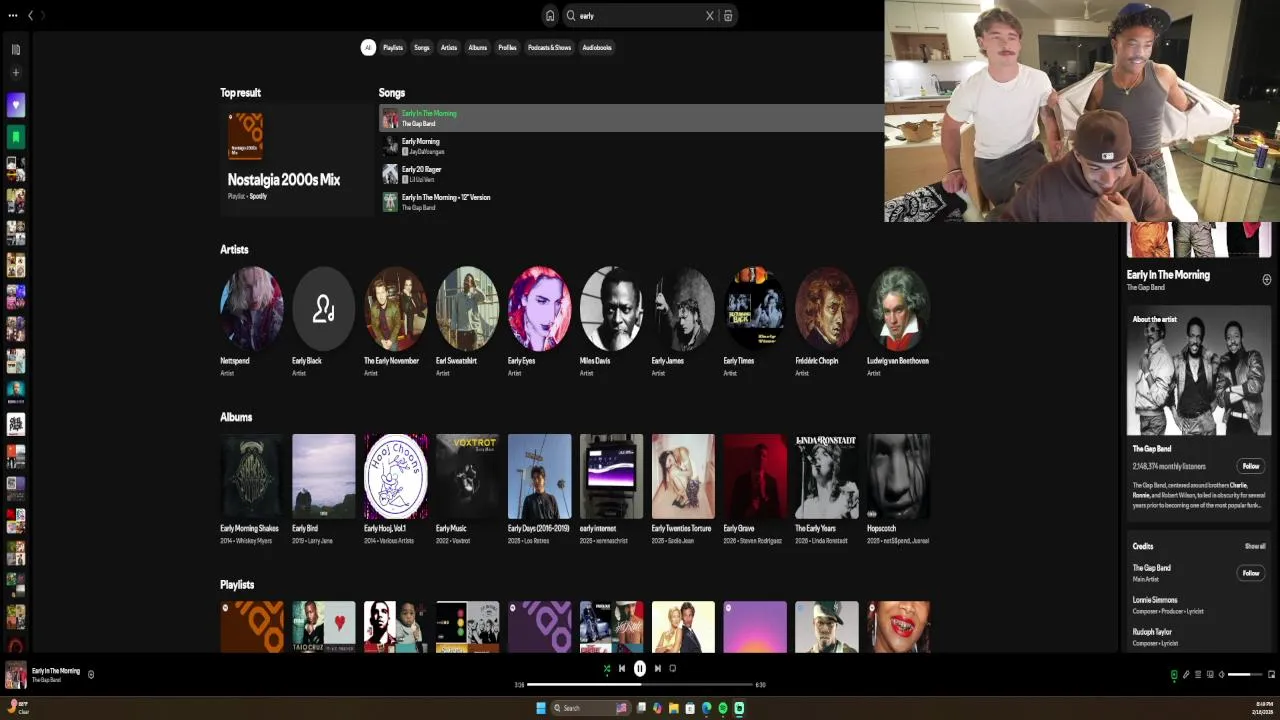Viewport: 1280px width, 720px height.
Task: Mute with the volume speaker icon
Action: click(x=1221, y=675)
